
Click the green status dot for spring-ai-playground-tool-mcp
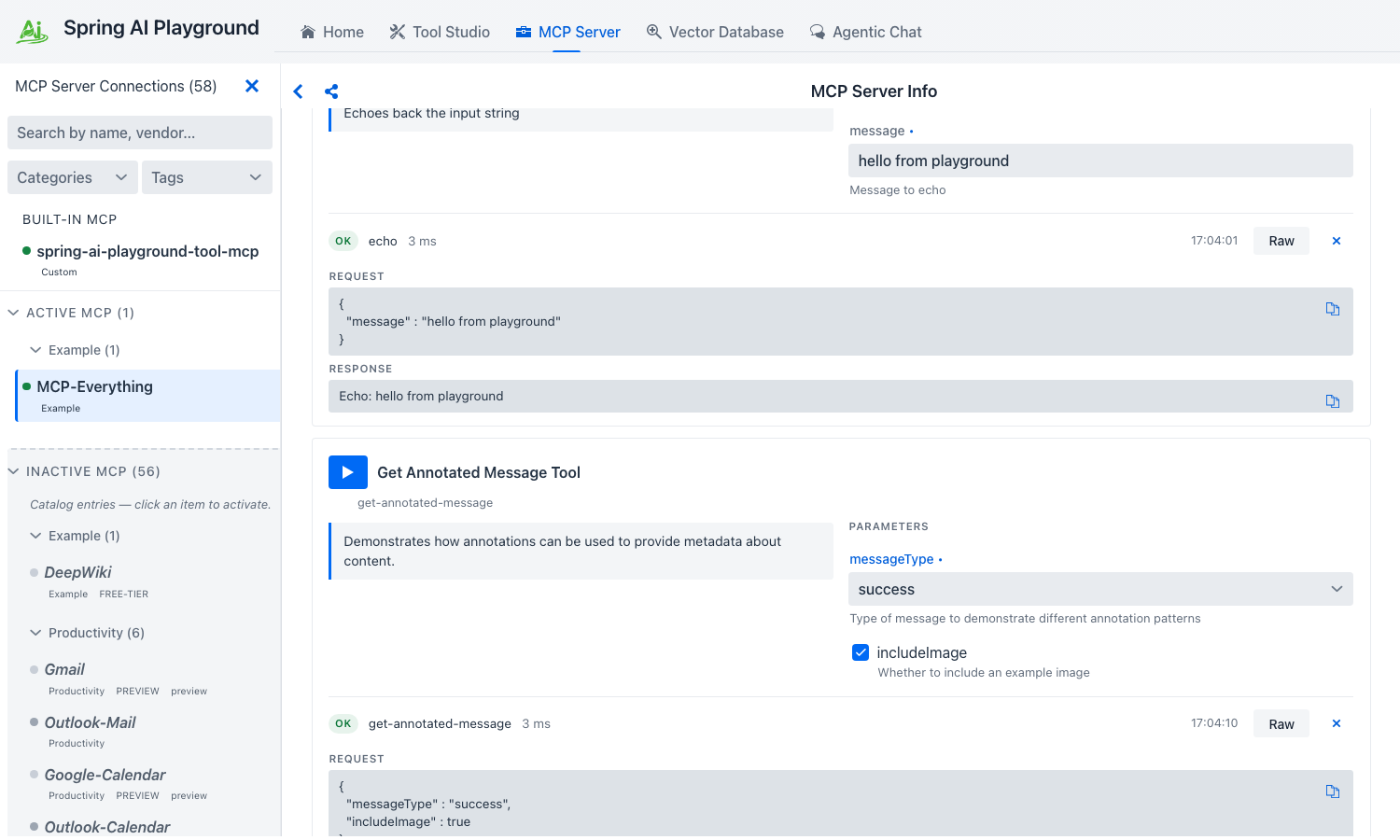click(x=27, y=251)
